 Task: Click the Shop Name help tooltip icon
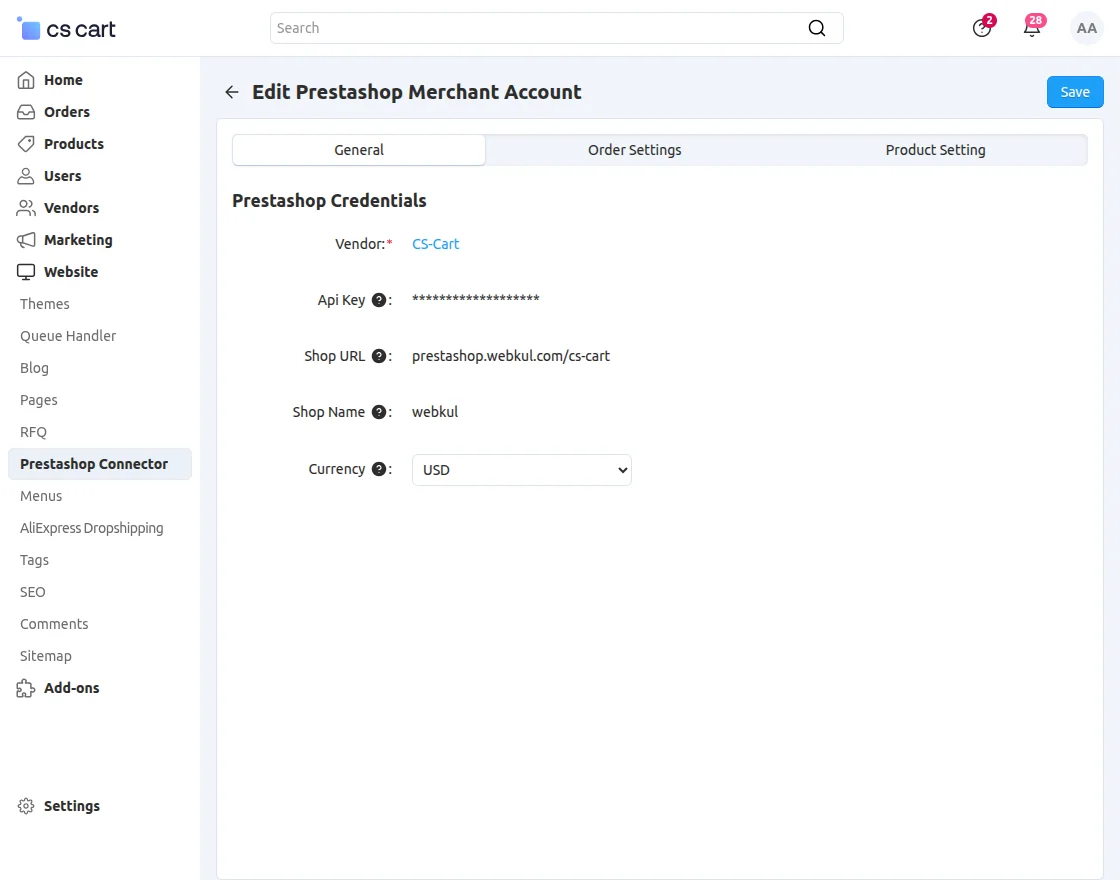pos(379,412)
